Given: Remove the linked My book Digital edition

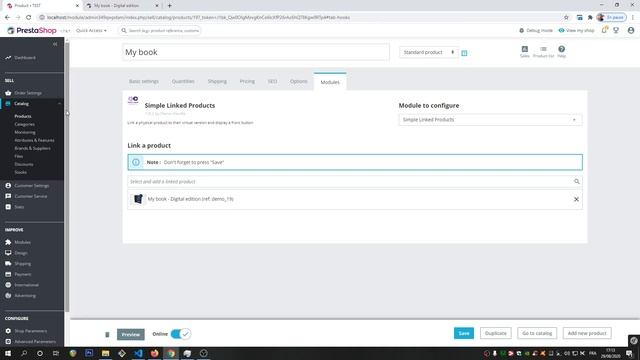Looking at the screenshot, I should point(576,199).
